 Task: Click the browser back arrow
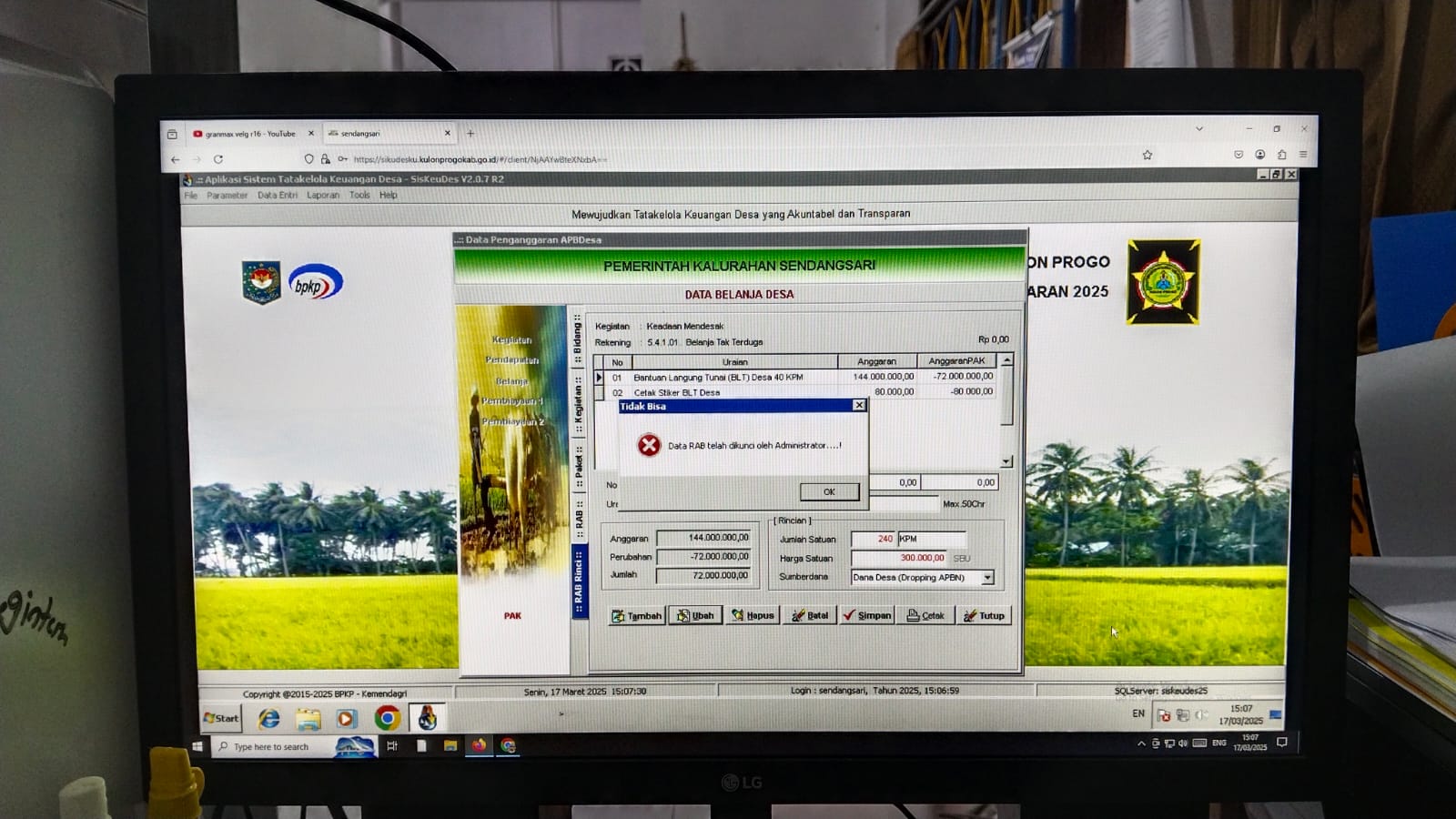point(176,159)
